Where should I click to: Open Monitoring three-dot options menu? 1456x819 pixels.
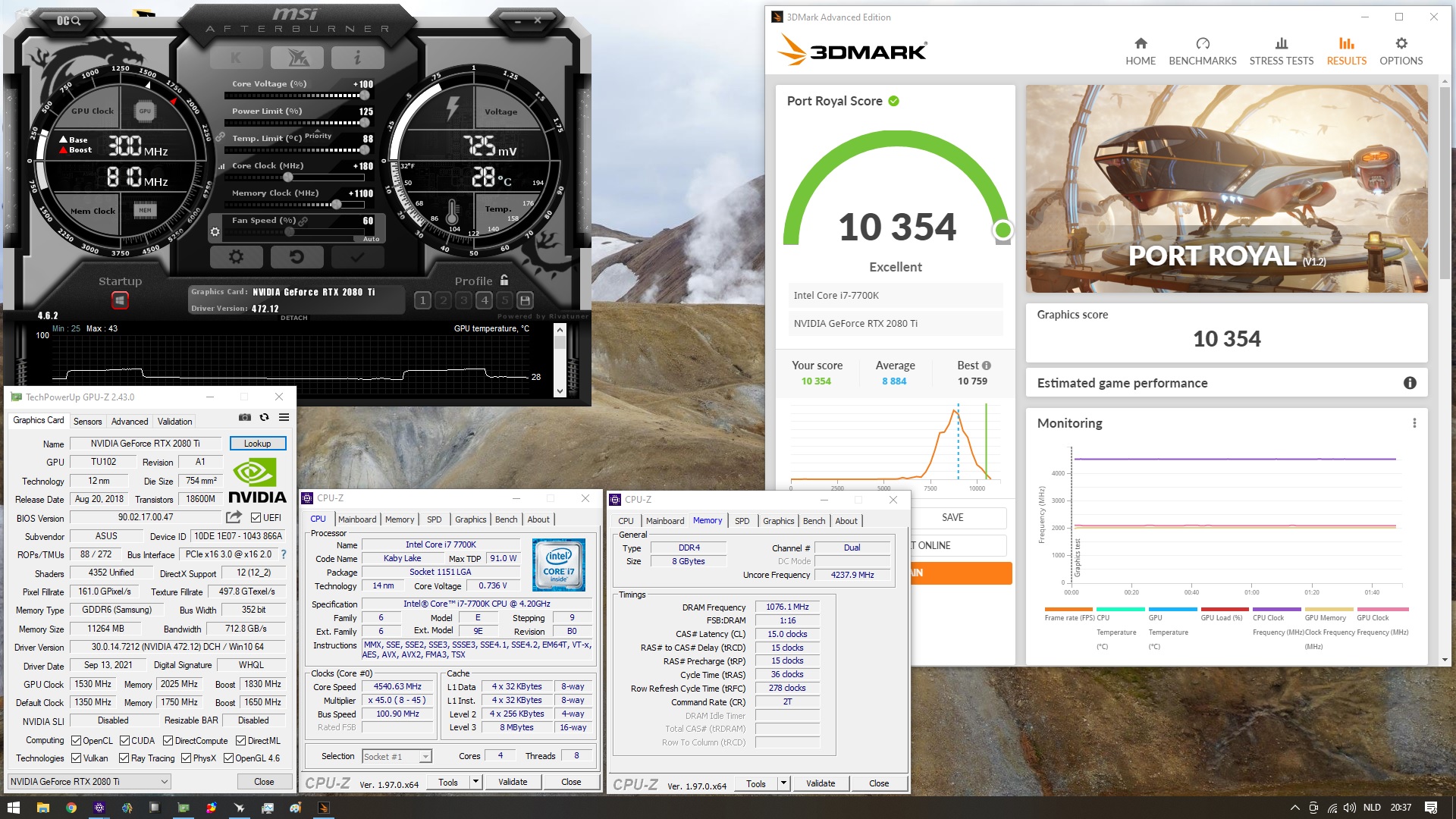1414,423
